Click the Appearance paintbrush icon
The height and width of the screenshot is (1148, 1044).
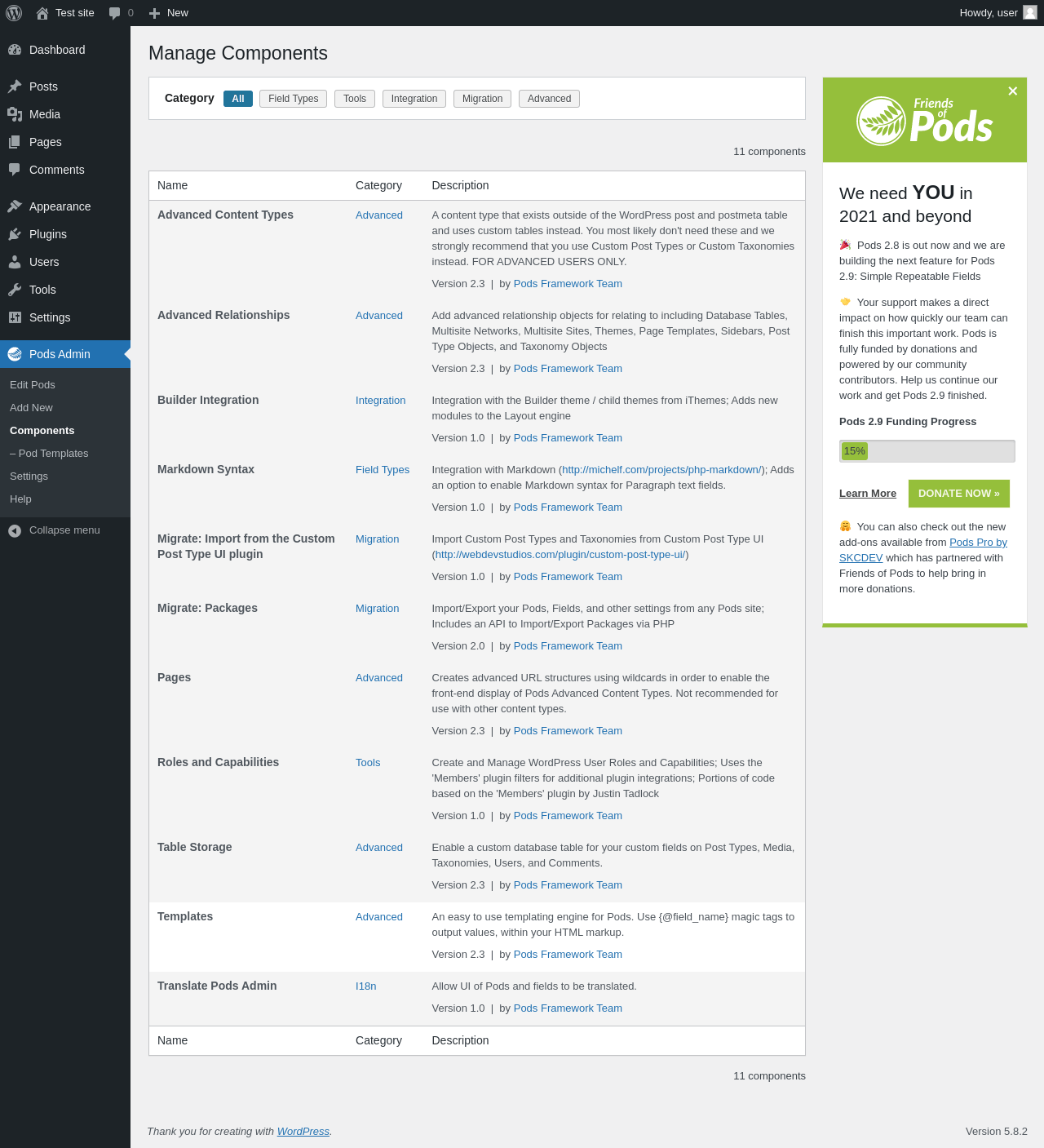tap(15, 206)
